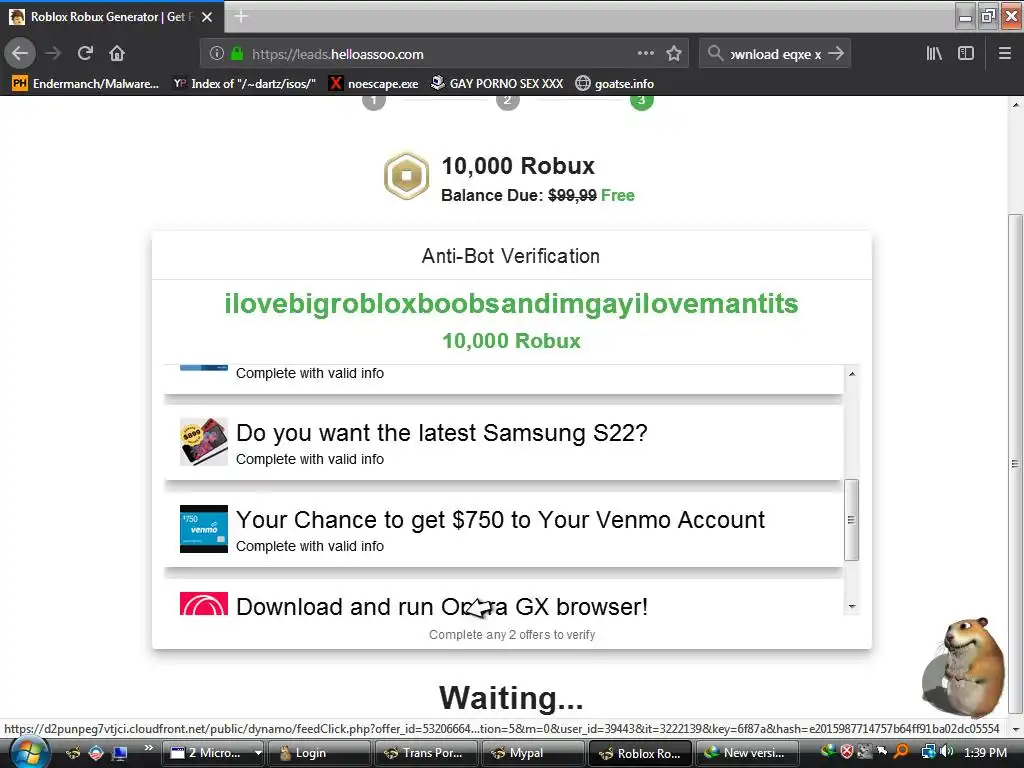1024x768 pixels.
Task: Click the Anti-Bot Verification header
Action: [x=511, y=256]
